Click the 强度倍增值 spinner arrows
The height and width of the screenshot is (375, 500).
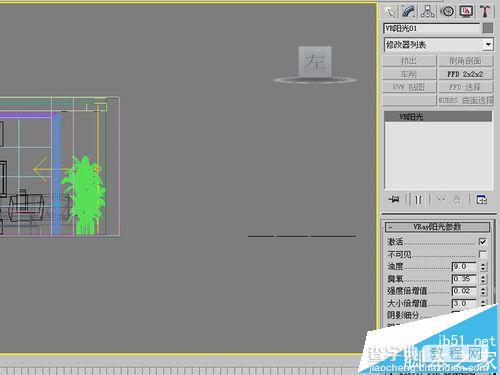(483, 291)
